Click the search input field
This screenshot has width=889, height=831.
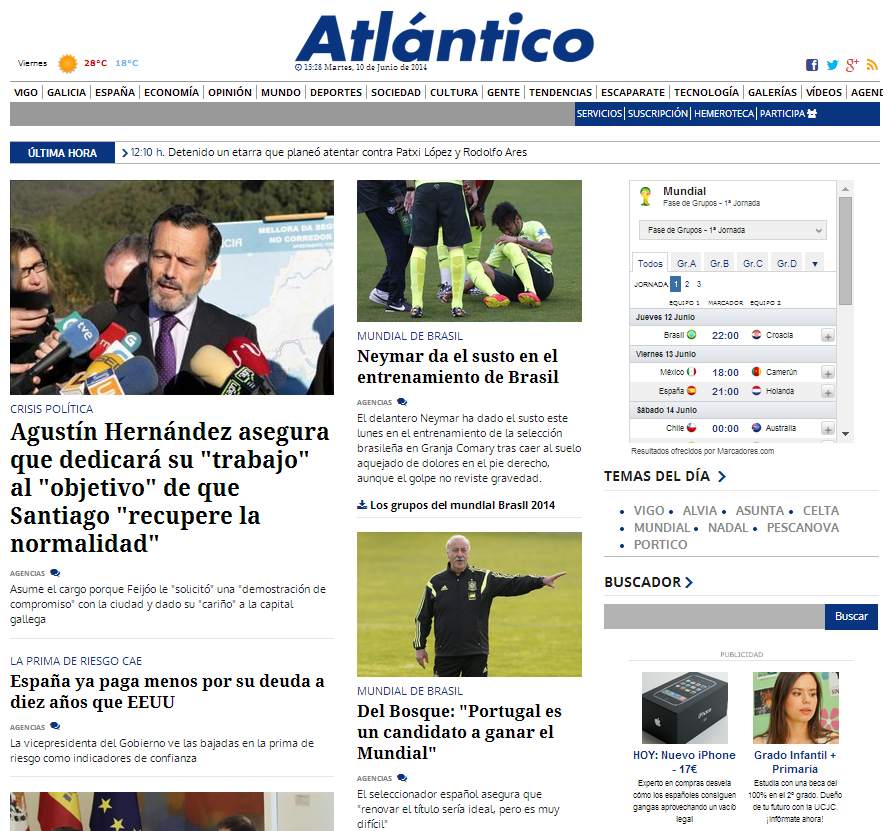tap(714, 616)
